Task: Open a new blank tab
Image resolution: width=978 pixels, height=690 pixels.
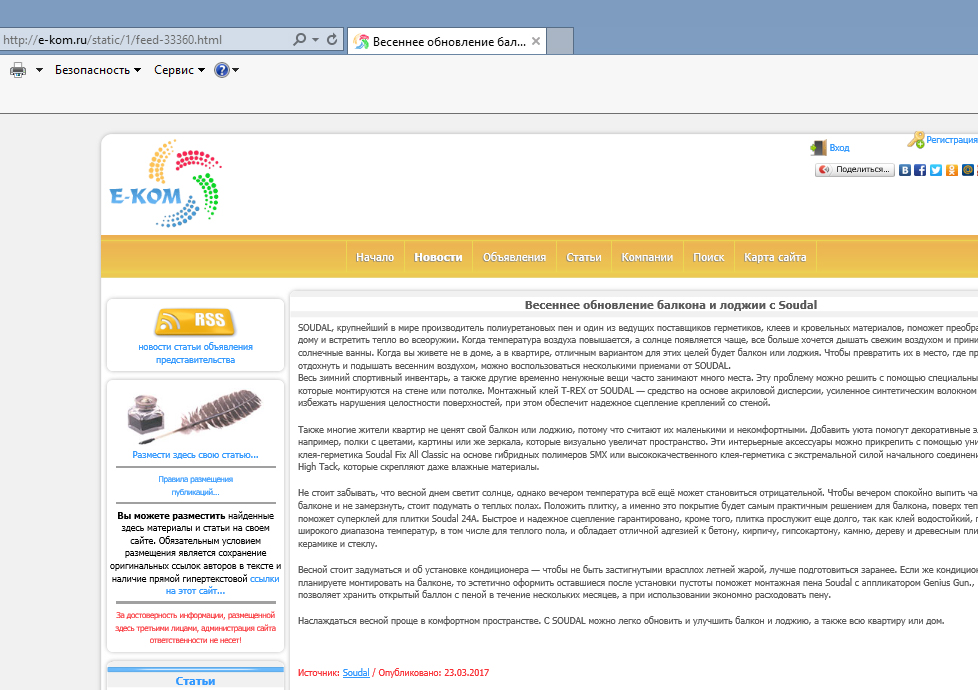Action: tap(559, 41)
